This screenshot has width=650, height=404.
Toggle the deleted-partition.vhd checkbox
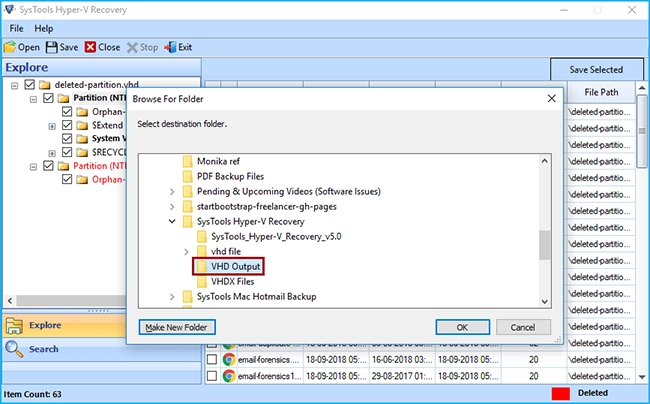(29, 85)
